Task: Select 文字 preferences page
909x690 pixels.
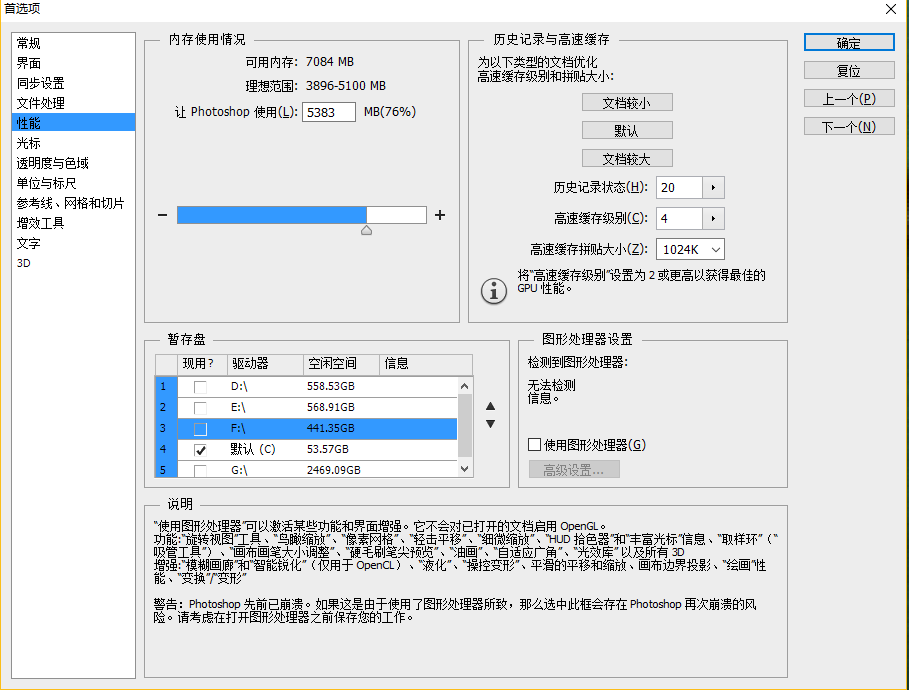Action: 73,243
